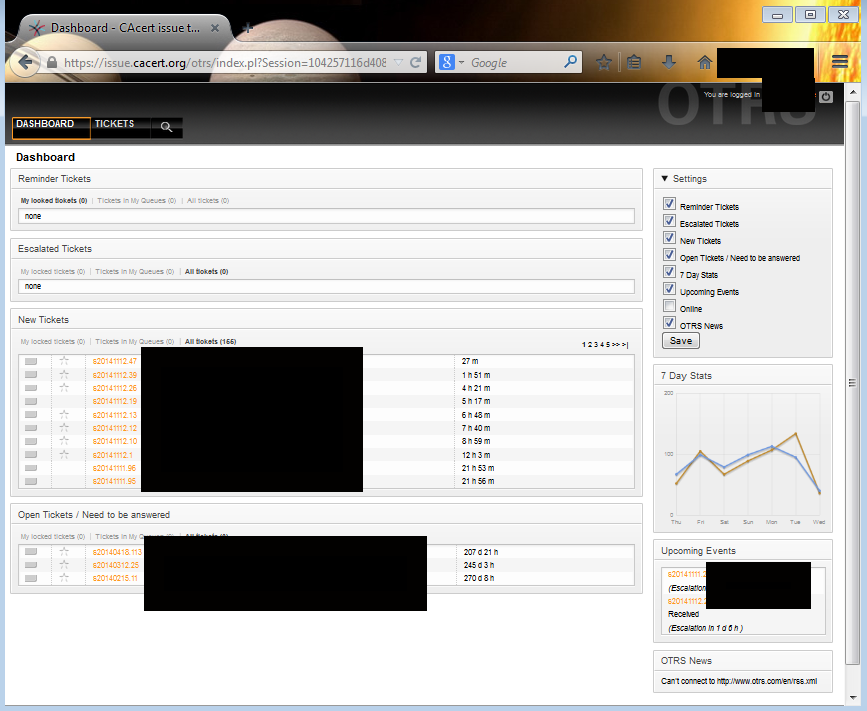Uncheck the Reminder Tickets checkbox
The image size is (867, 711).
670,204
